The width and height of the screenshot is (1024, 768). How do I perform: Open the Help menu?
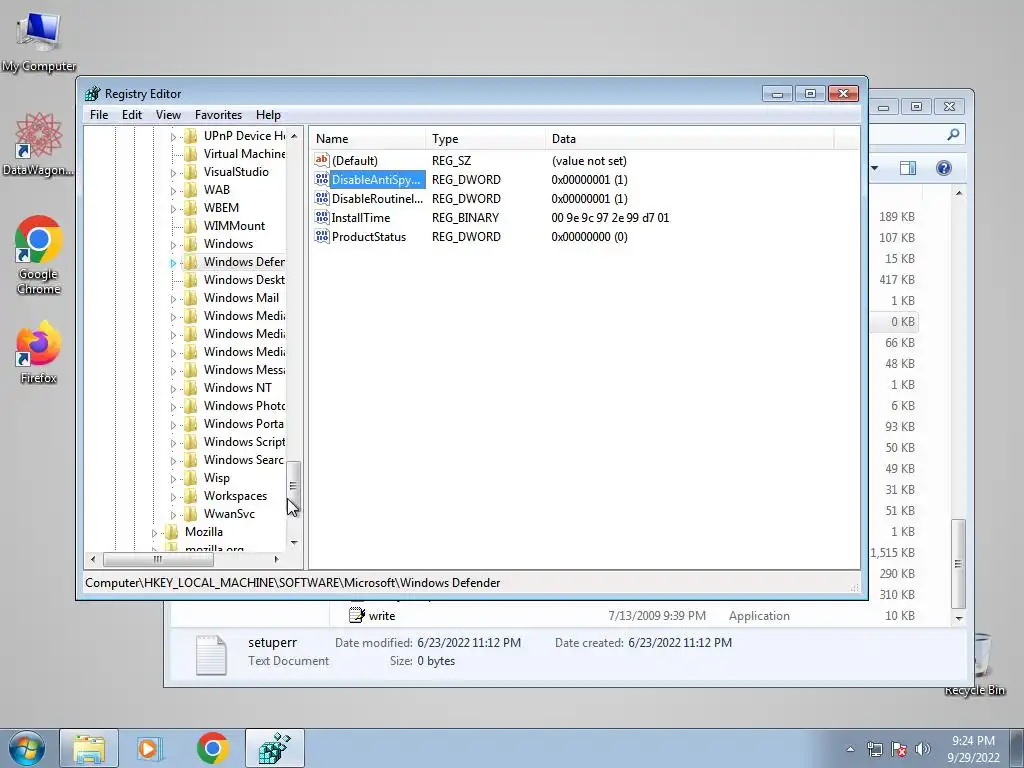click(x=268, y=114)
